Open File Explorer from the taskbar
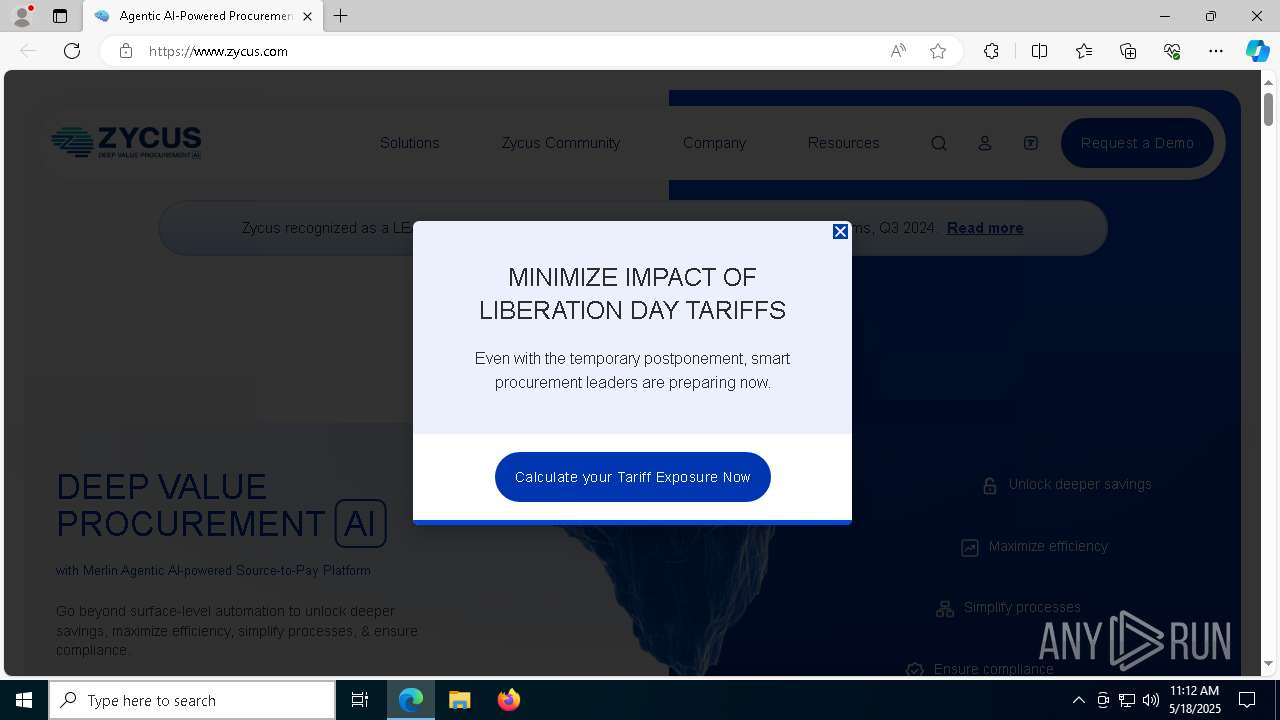This screenshot has height=720, width=1280. coord(459,700)
